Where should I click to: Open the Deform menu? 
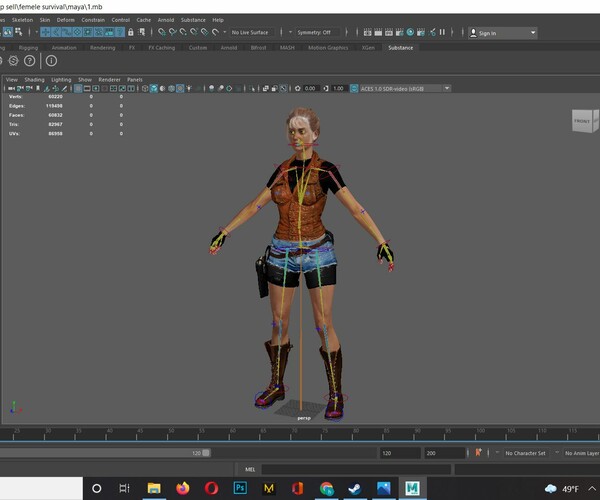point(65,20)
